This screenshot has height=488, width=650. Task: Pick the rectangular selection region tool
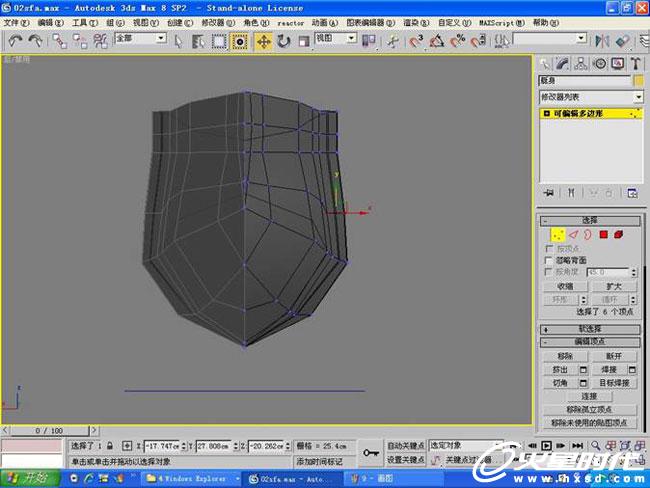click(219, 41)
